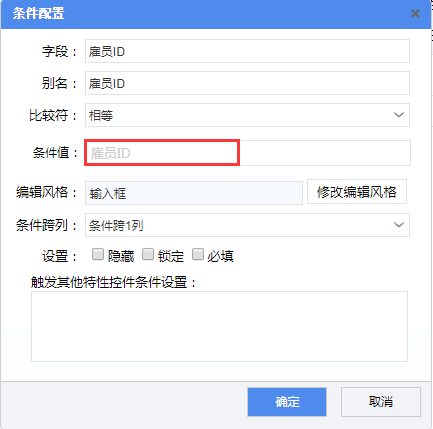The height and width of the screenshot is (429, 433).
Task: Click the 必填 label text next to its checkbox
Action: click(x=220, y=256)
